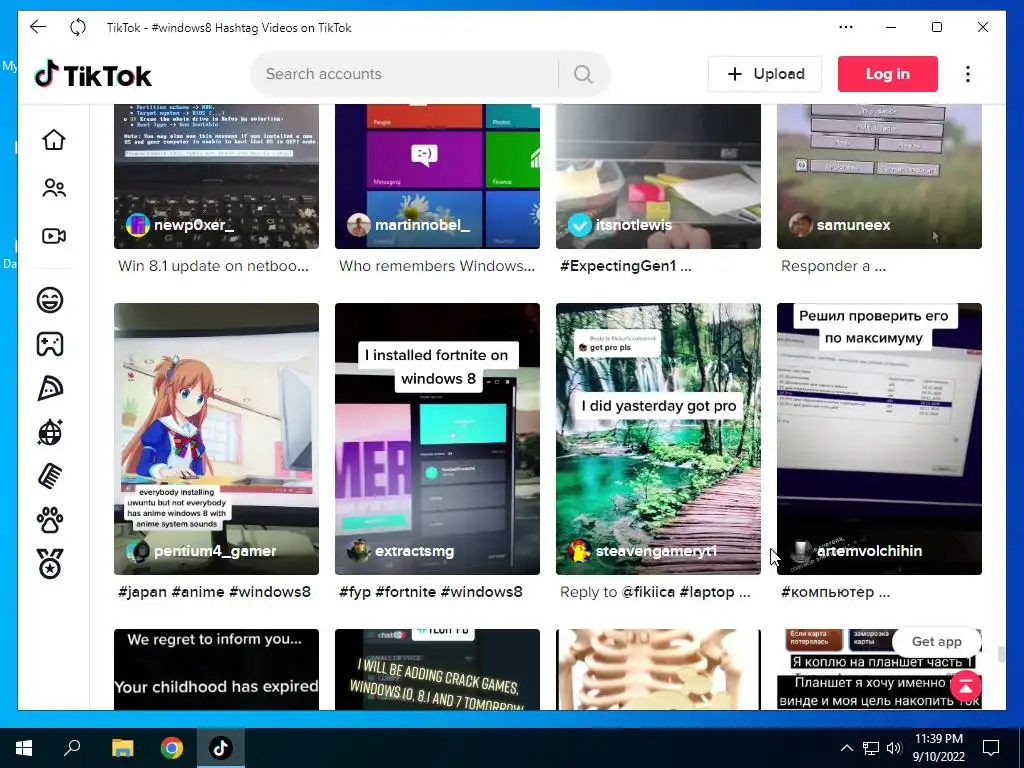Click the magnifier search icon
The width and height of the screenshot is (1024, 768).
click(583, 74)
